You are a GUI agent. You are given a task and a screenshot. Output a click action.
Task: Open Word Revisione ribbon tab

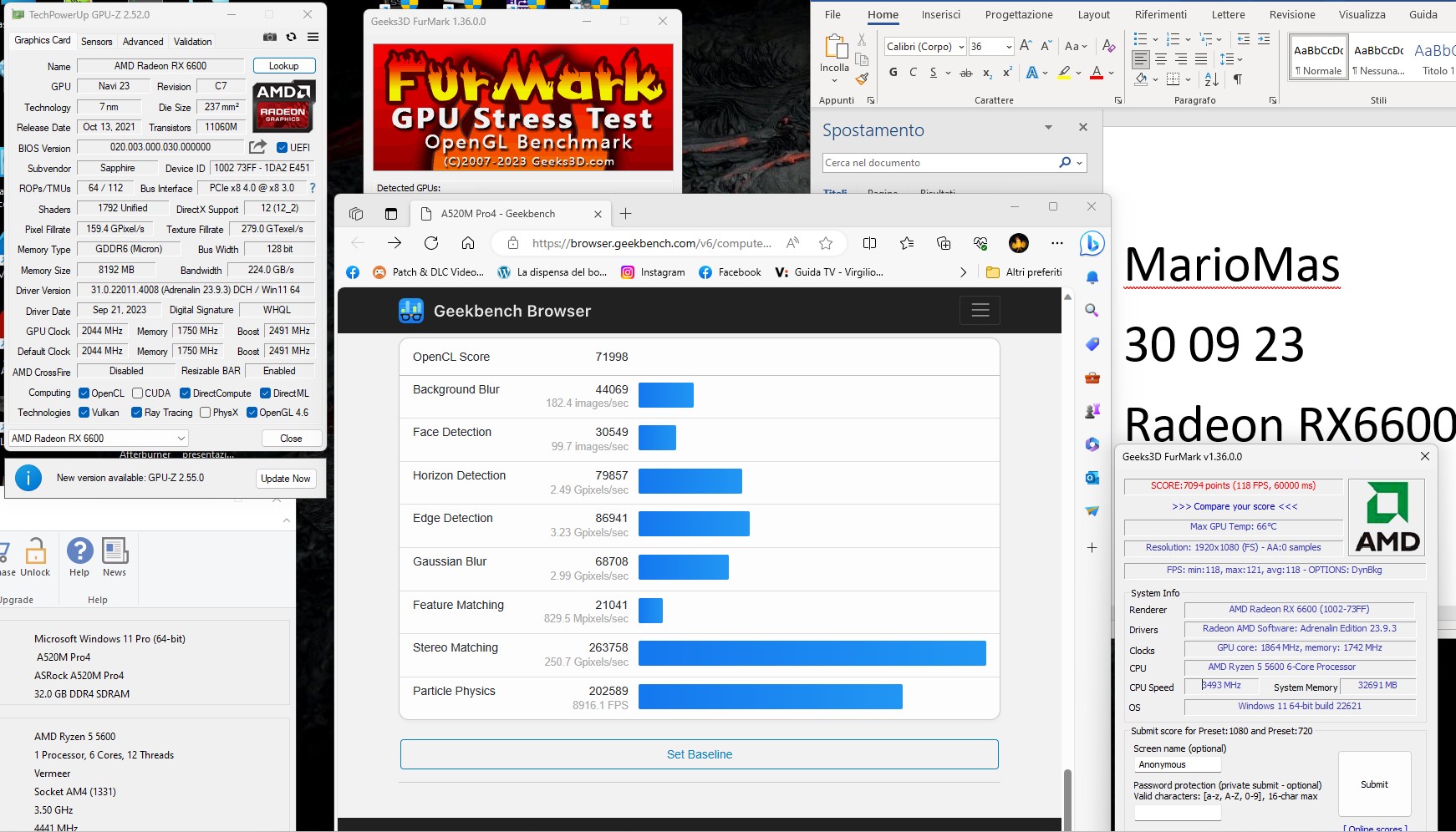[1292, 14]
